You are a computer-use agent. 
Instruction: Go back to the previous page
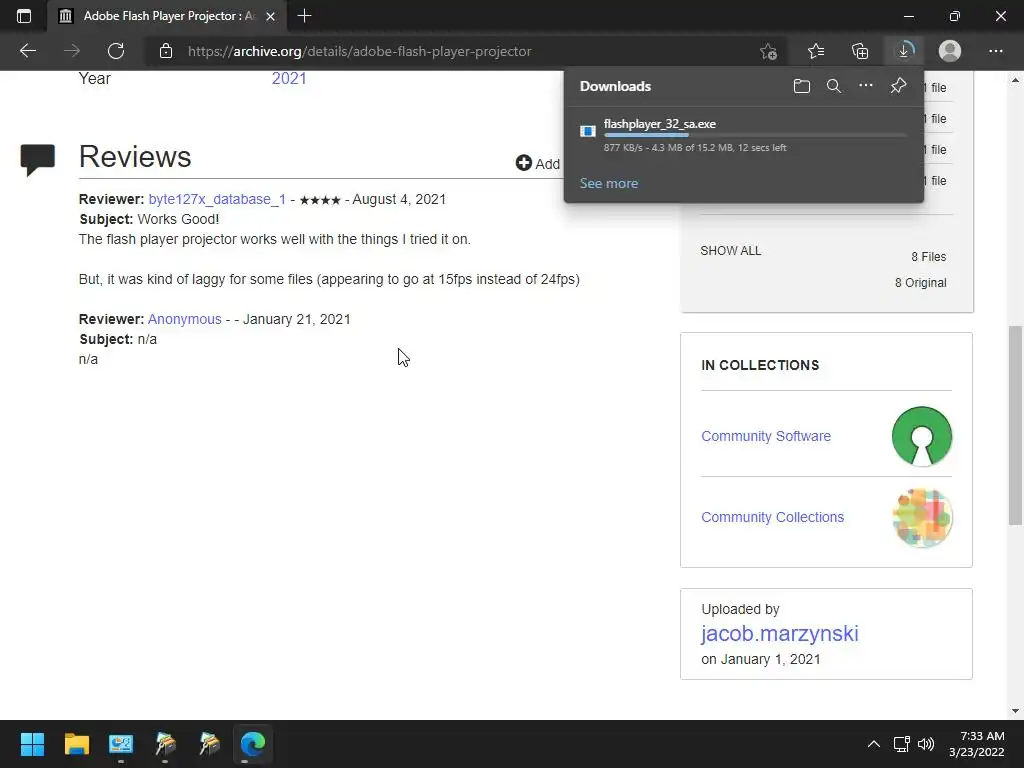click(x=27, y=51)
